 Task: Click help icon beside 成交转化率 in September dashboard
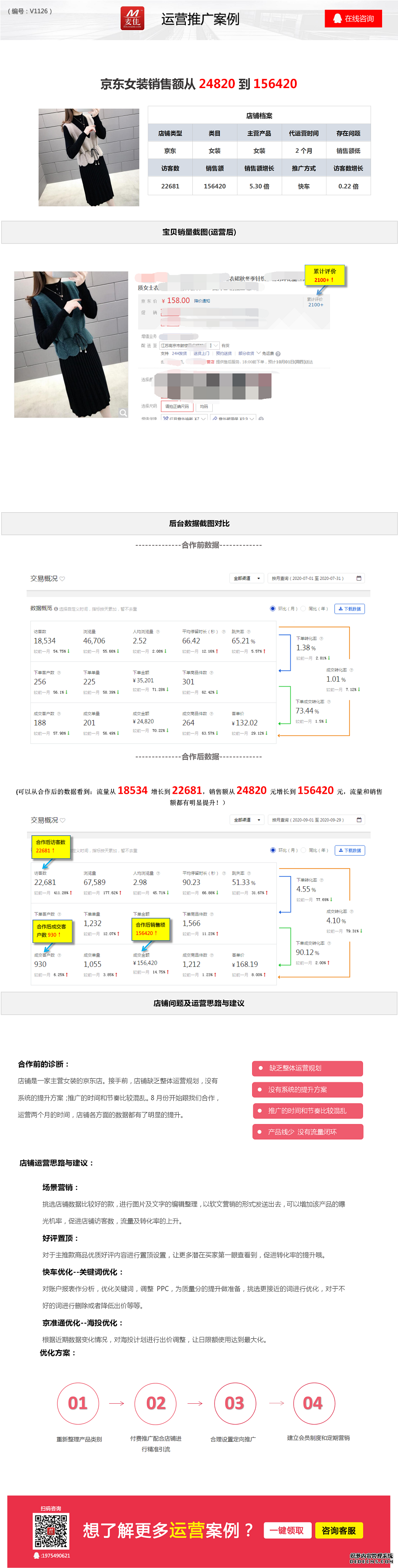pos(351,911)
